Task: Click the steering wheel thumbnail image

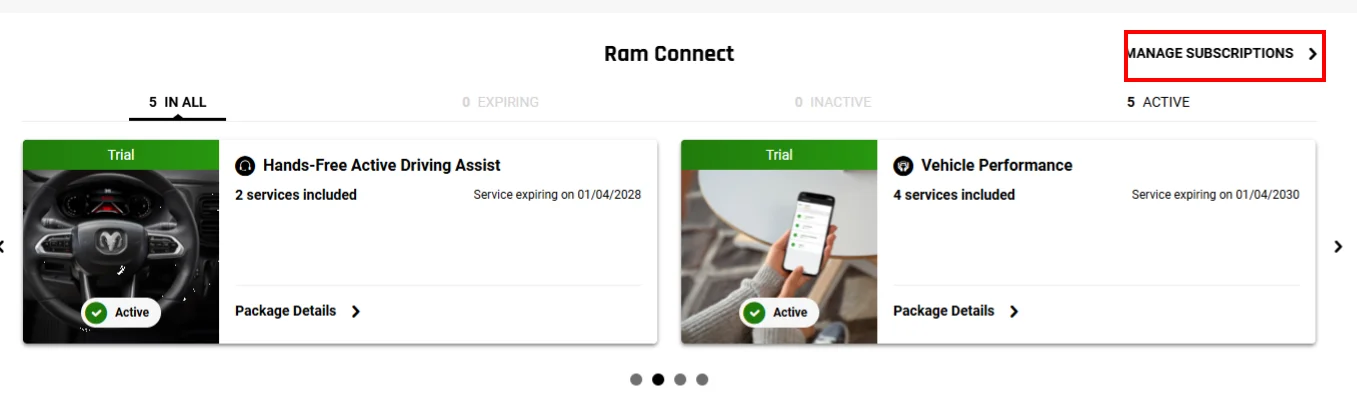Action: (121, 257)
